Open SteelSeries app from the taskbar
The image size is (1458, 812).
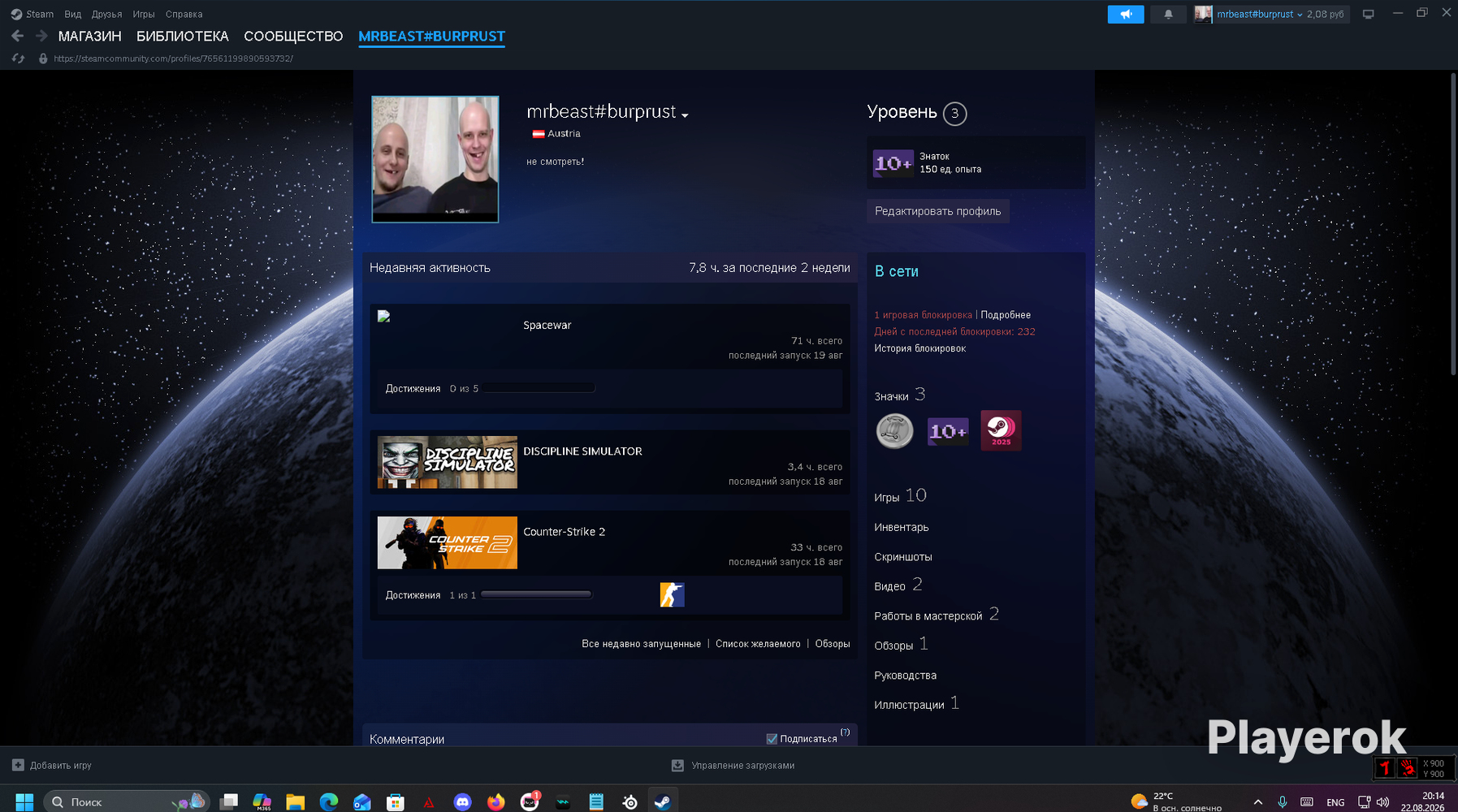point(629,802)
